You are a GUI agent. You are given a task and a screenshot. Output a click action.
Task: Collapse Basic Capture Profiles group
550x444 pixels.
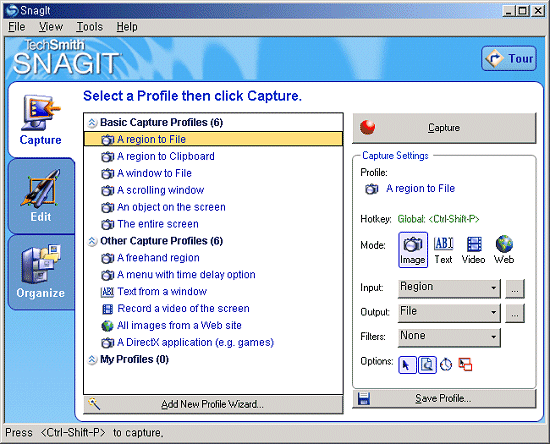[x=92, y=122]
